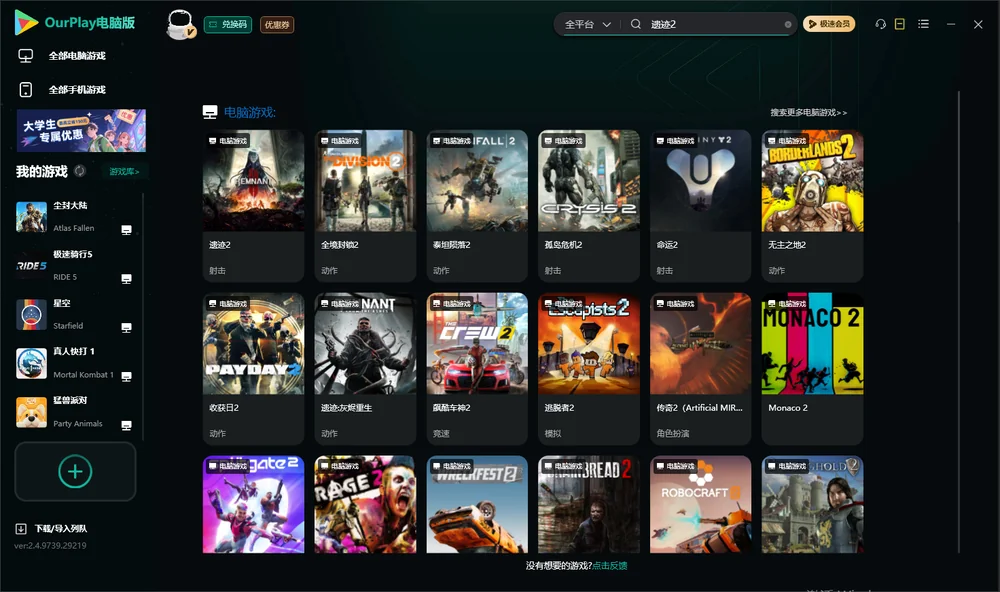Select RIDE 5 in my games list
The width and height of the screenshot is (1000, 592).
(x=74, y=265)
